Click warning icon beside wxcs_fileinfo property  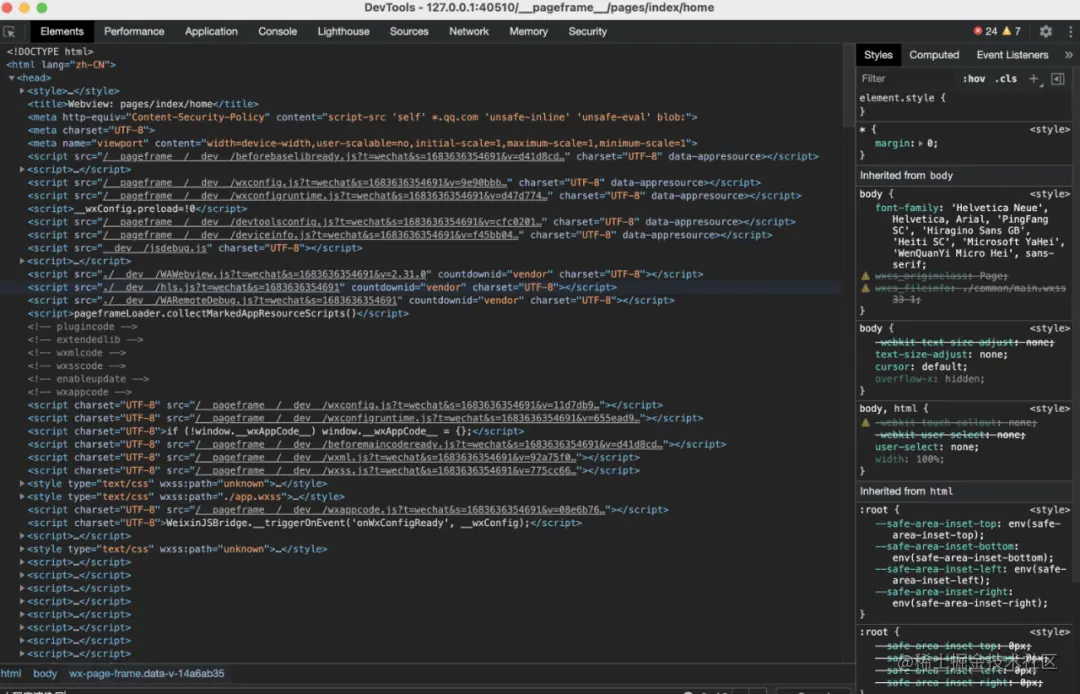pyautogui.click(x=865, y=288)
